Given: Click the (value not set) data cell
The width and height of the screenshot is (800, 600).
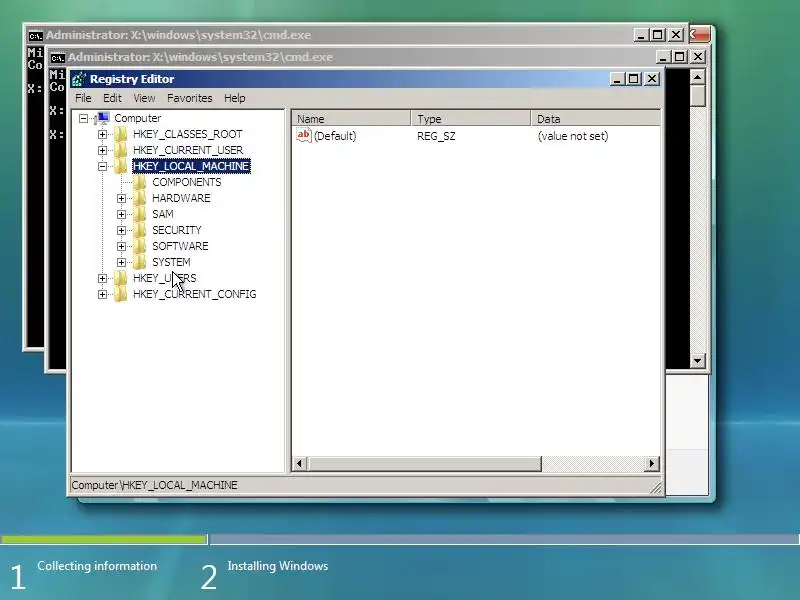Looking at the screenshot, I should [x=573, y=136].
